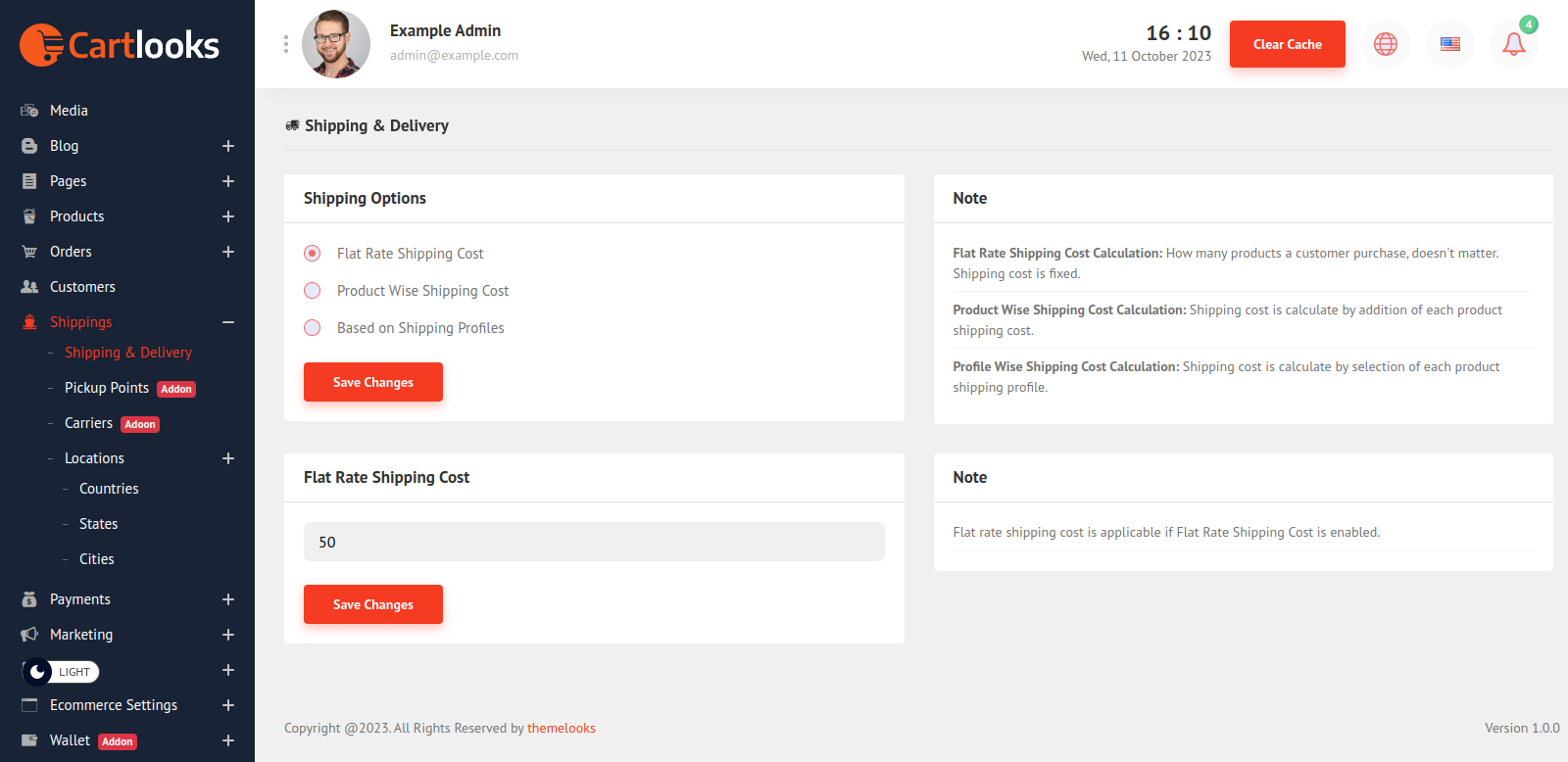
Task: Click the Clear Cache button
Action: coord(1287,44)
